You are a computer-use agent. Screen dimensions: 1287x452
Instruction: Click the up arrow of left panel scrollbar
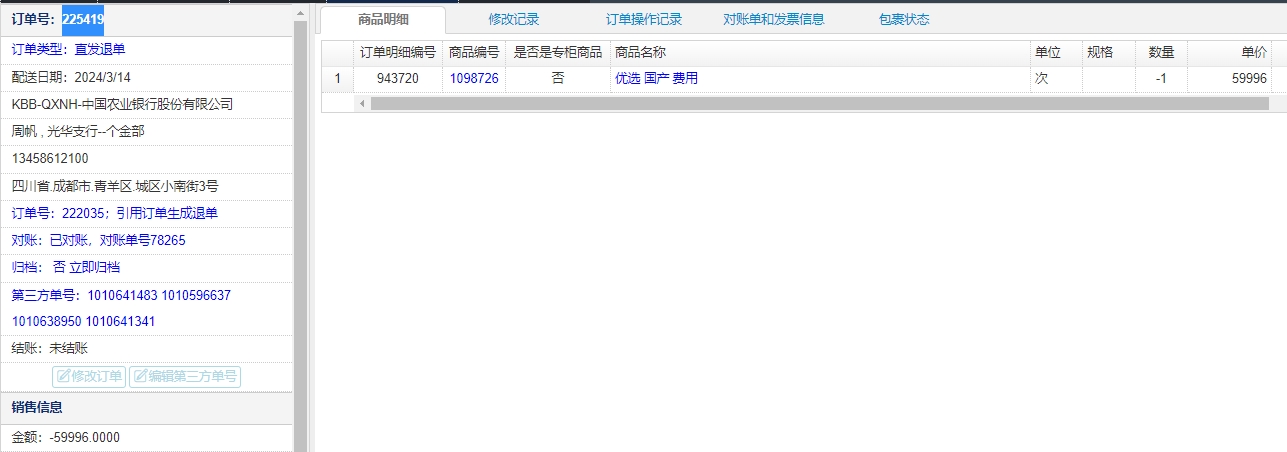tap(300, 11)
